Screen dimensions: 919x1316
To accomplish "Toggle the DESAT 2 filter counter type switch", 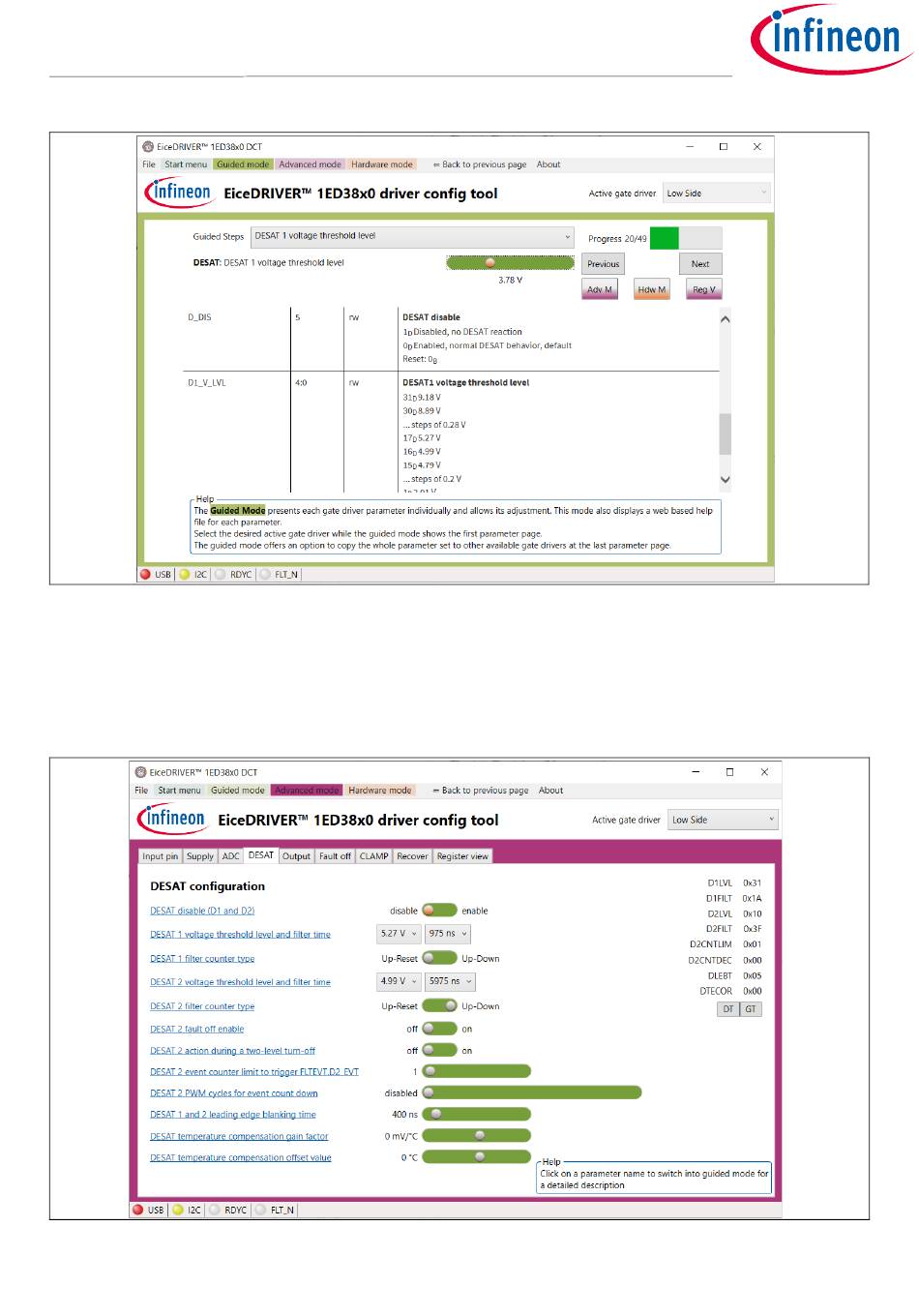I will pyautogui.click(x=439, y=1005).
